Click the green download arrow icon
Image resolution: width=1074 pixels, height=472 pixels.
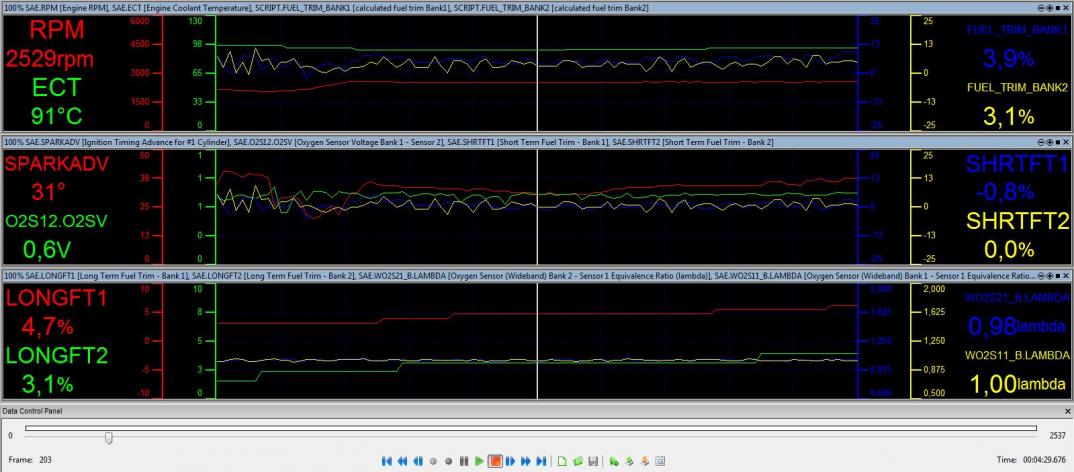629,461
